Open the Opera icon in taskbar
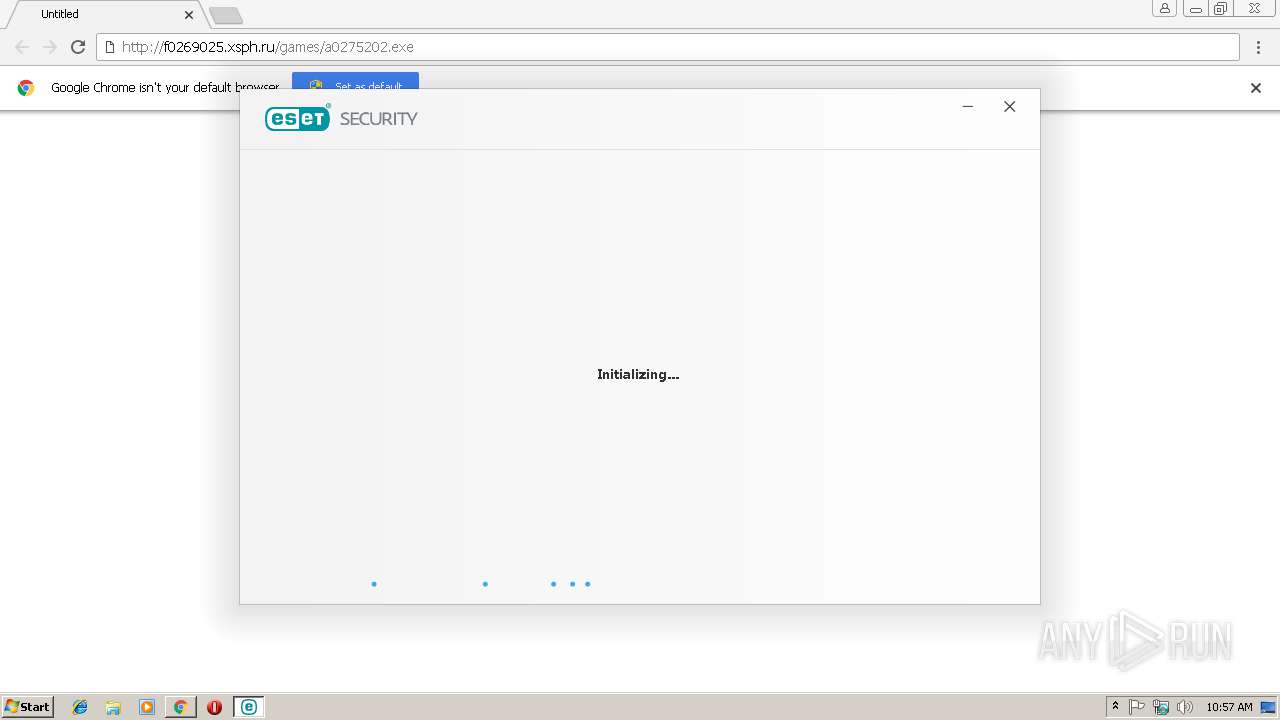The image size is (1280, 720). point(214,707)
